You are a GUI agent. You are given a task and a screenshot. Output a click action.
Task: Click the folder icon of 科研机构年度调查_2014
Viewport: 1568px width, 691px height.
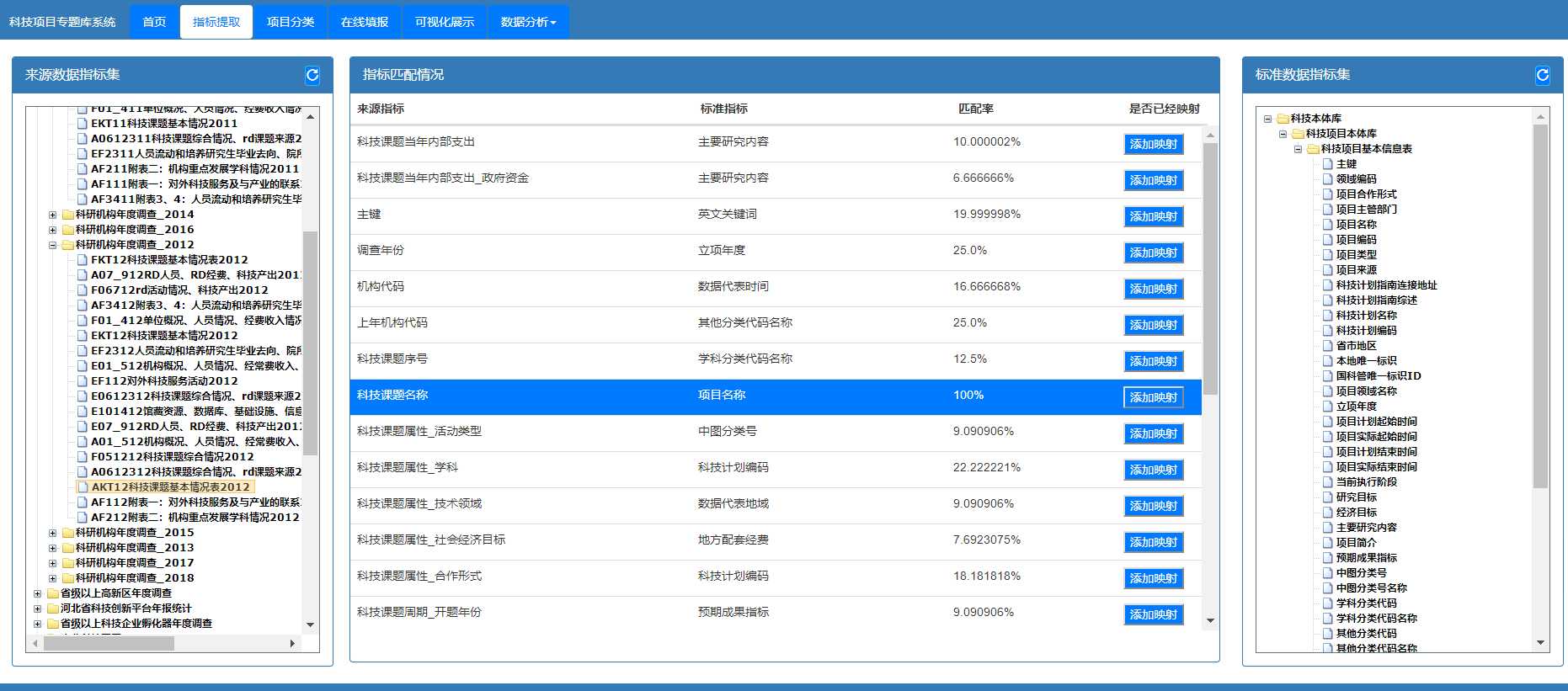pos(68,215)
